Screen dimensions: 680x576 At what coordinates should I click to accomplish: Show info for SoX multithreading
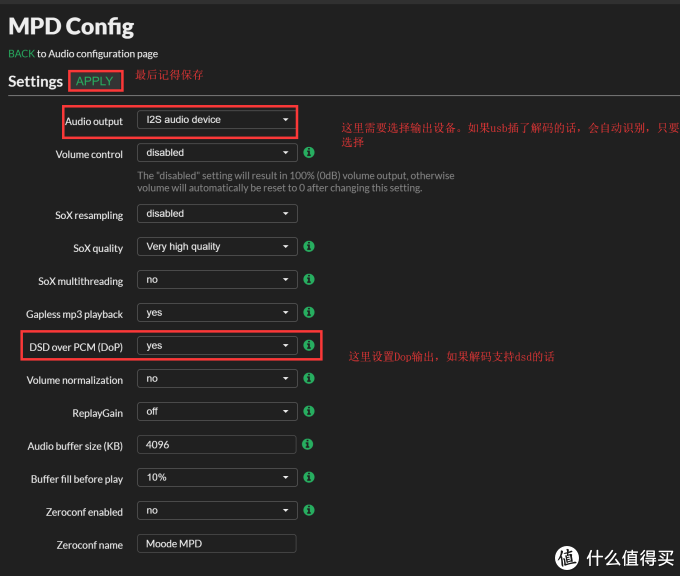pyautogui.click(x=309, y=280)
